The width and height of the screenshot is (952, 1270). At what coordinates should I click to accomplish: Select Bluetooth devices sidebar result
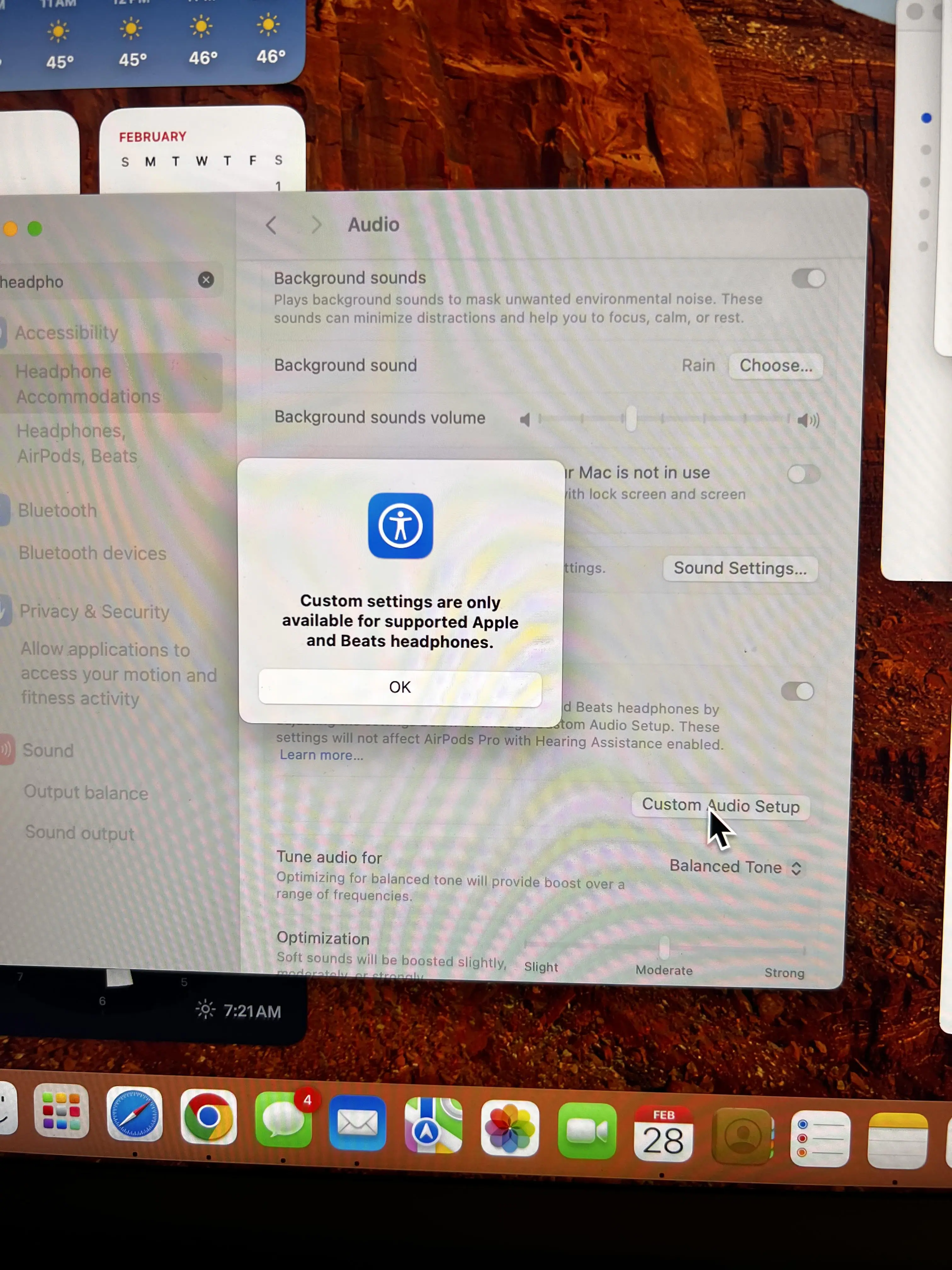92,553
